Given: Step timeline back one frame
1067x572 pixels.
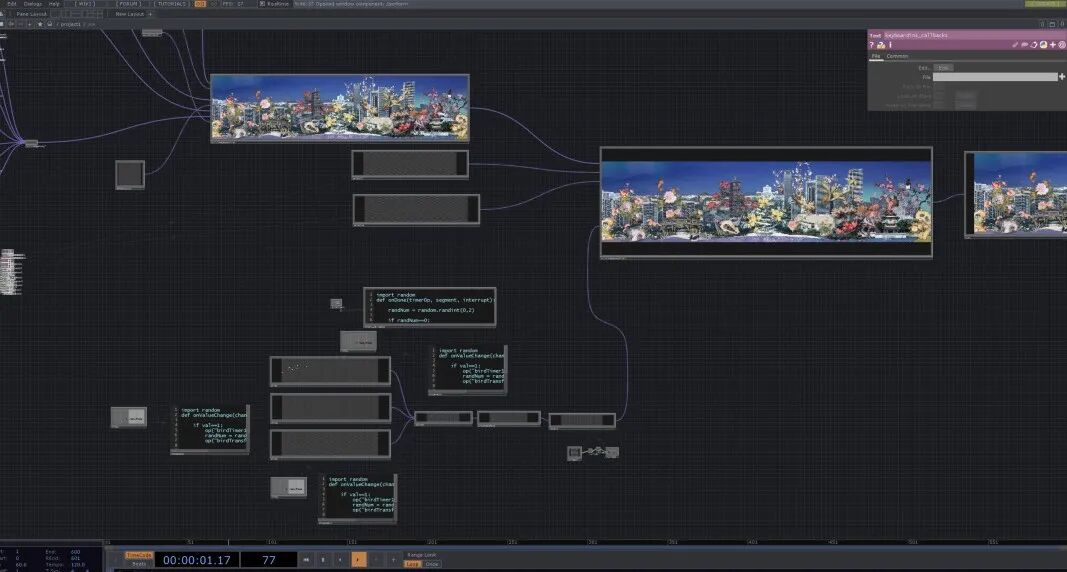Looking at the screenshot, I should pyautogui.click(x=376, y=559).
